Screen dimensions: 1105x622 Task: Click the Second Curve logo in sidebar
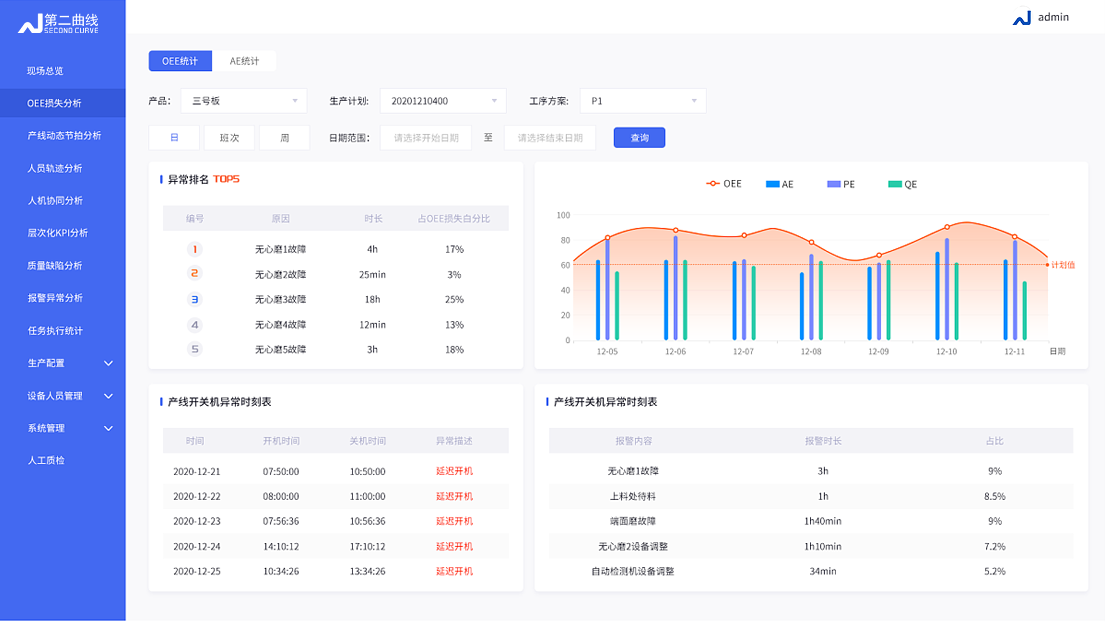pos(58,22)
